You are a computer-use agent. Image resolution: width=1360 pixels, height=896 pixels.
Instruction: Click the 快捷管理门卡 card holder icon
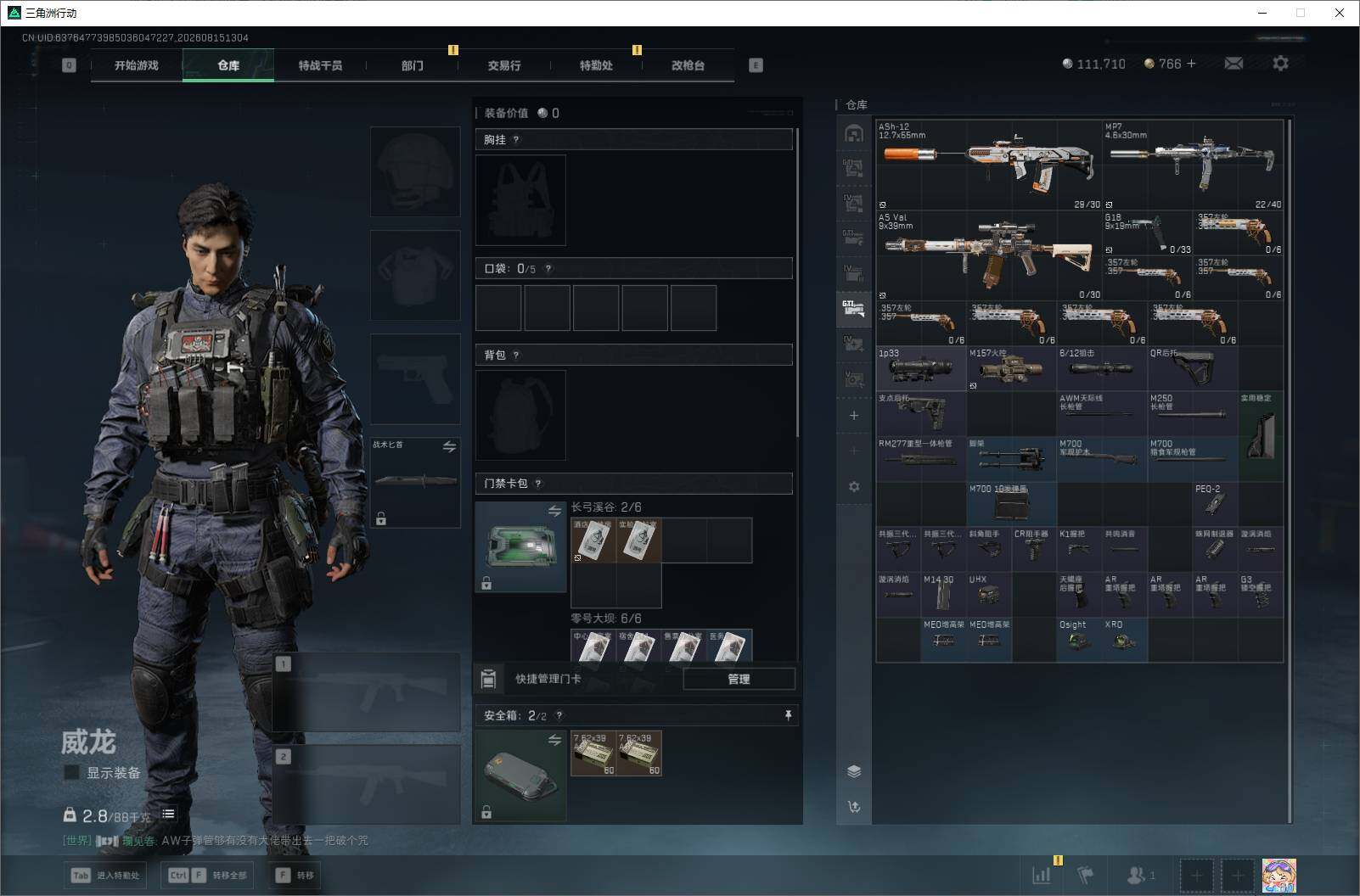pyautogui.click(x=488, y=679)
